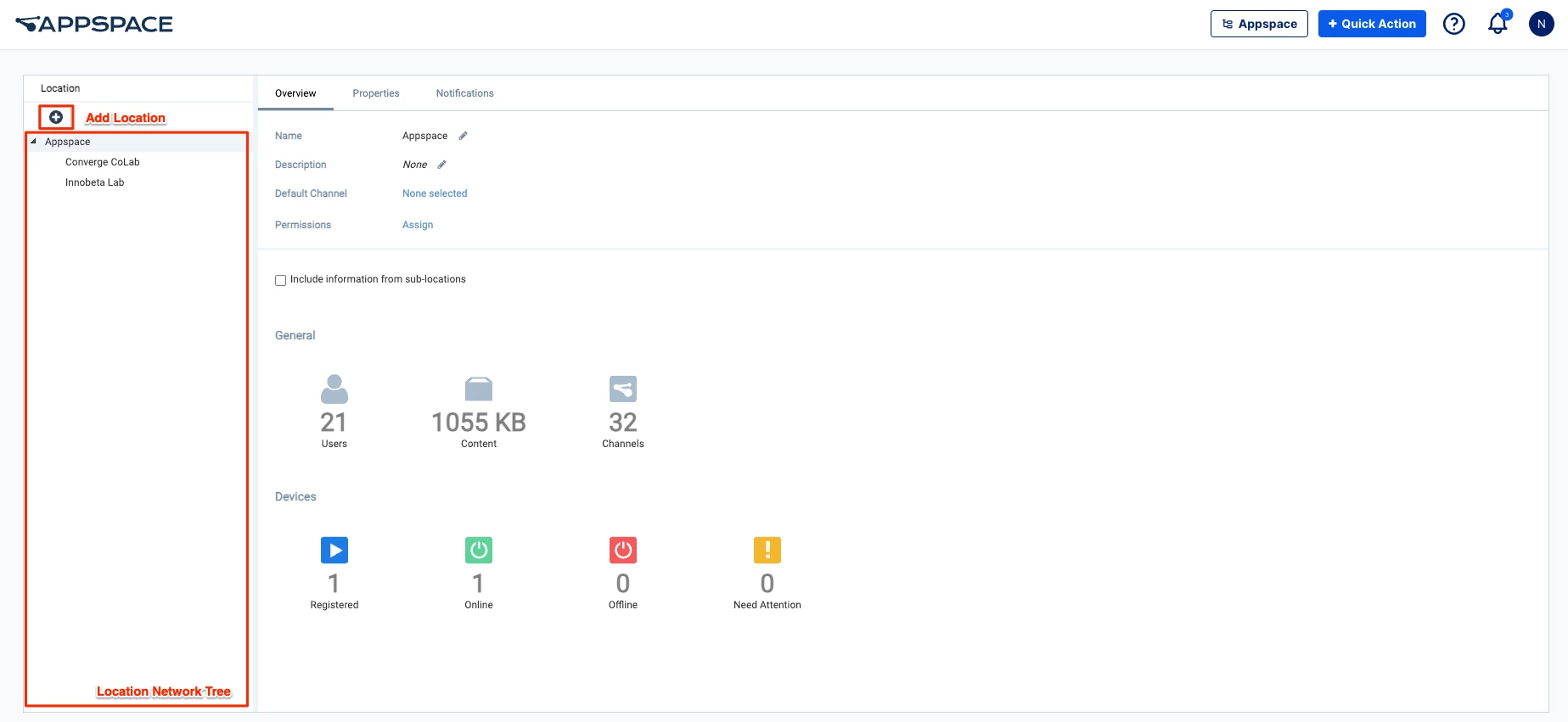Click the Users icon

pyautogui.click(x=334, y=389)
